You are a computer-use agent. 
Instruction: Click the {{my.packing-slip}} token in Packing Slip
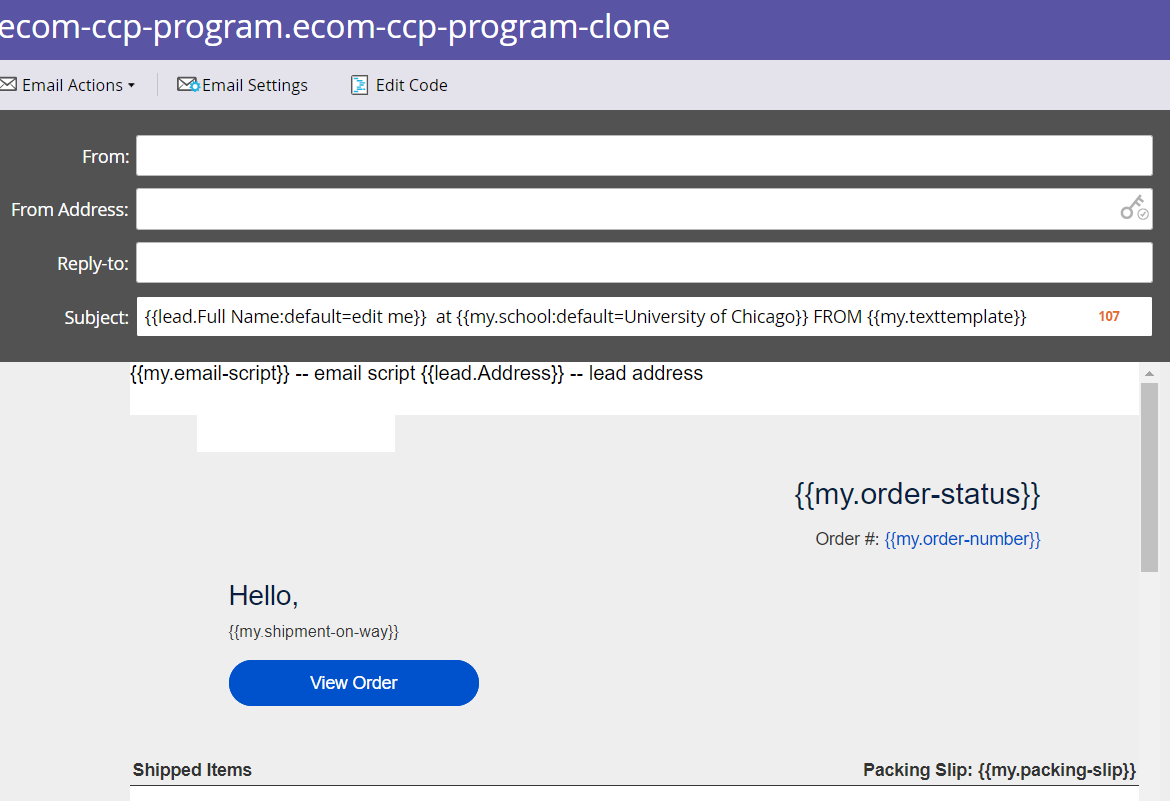pyautogui.click(x=1059, y=770)
